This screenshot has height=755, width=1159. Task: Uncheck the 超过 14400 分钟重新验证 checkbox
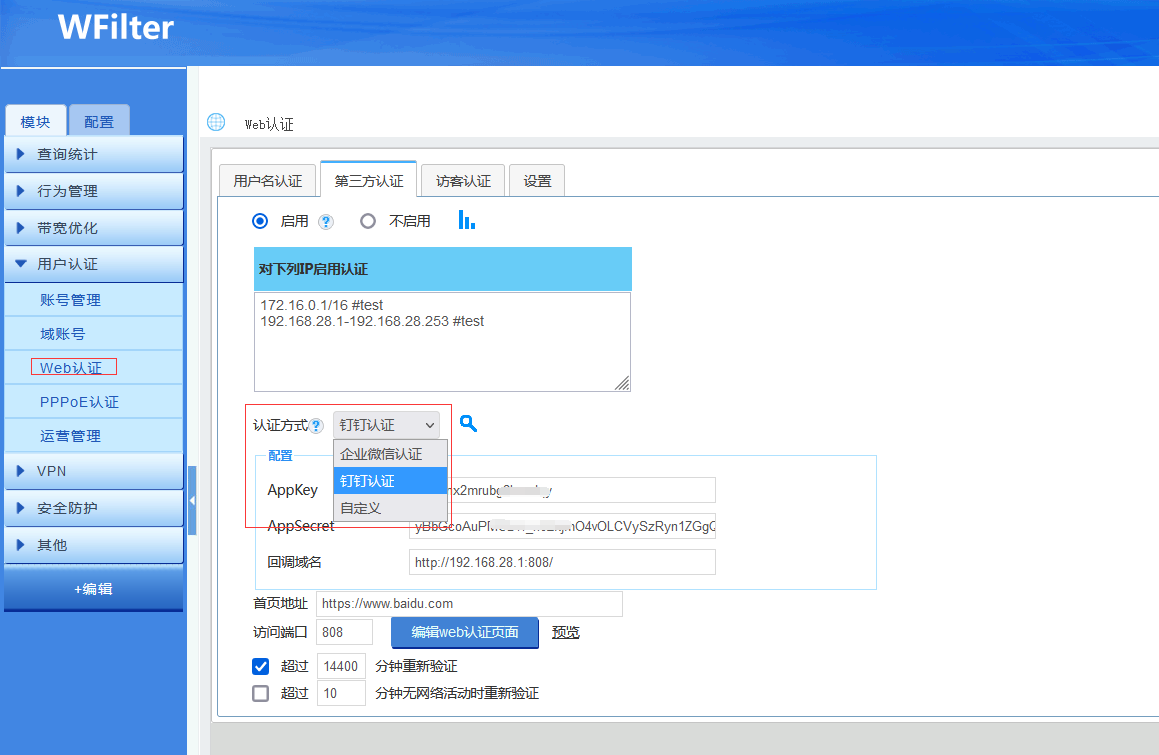(x=261, y=666)
